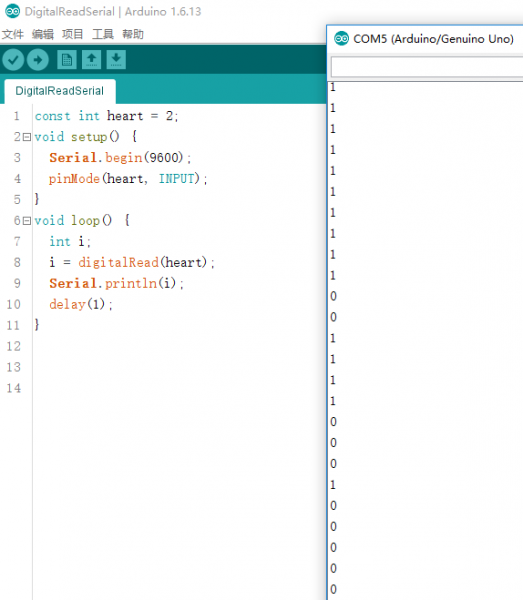Click the COM5 serial monitor title bar
The image size is (523, 600).
(x=425, y=39)
